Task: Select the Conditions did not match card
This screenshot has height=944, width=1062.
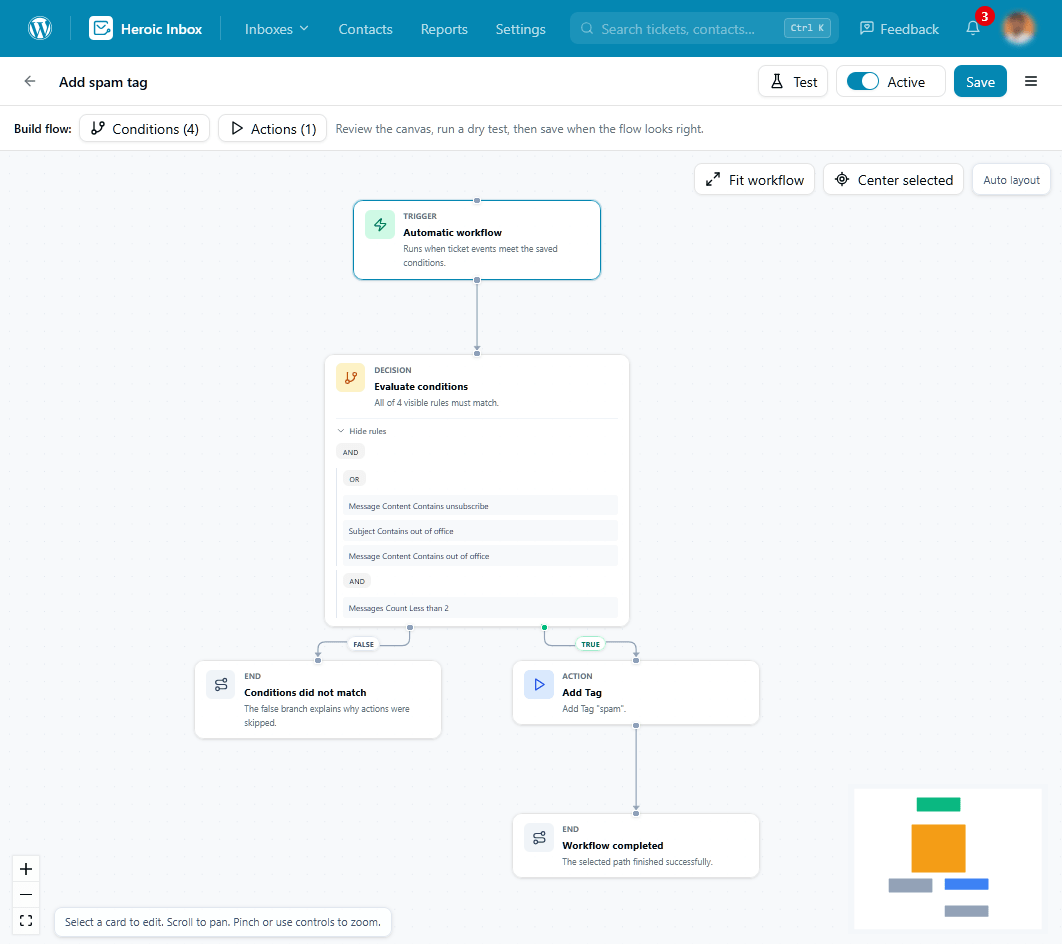Action: coord(318,700)
